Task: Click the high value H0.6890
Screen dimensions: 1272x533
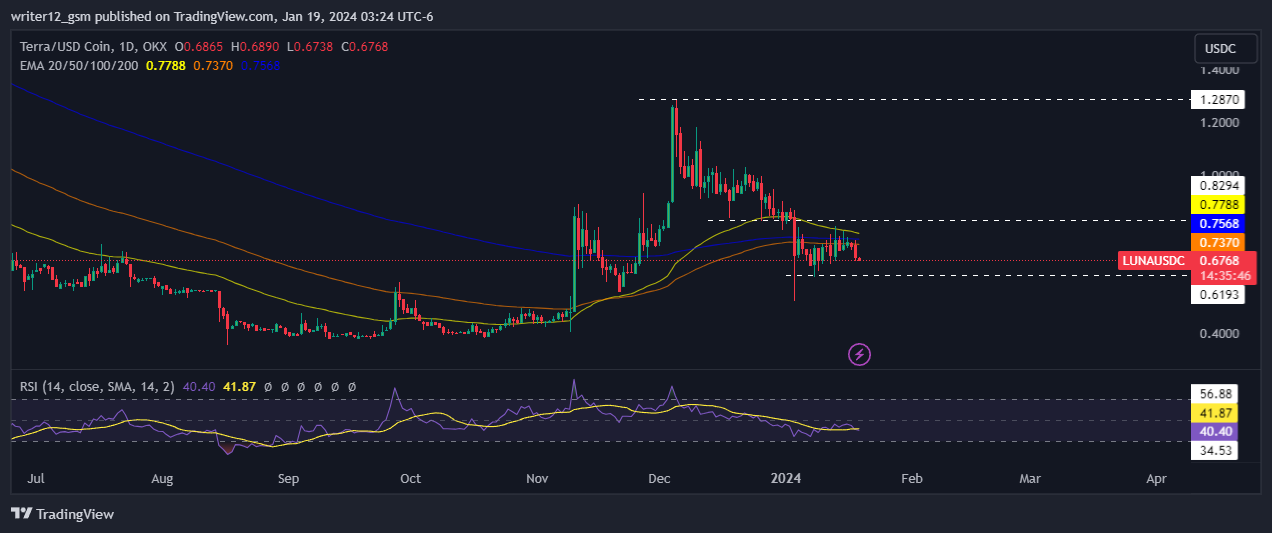Action: (x=254, y=47)
